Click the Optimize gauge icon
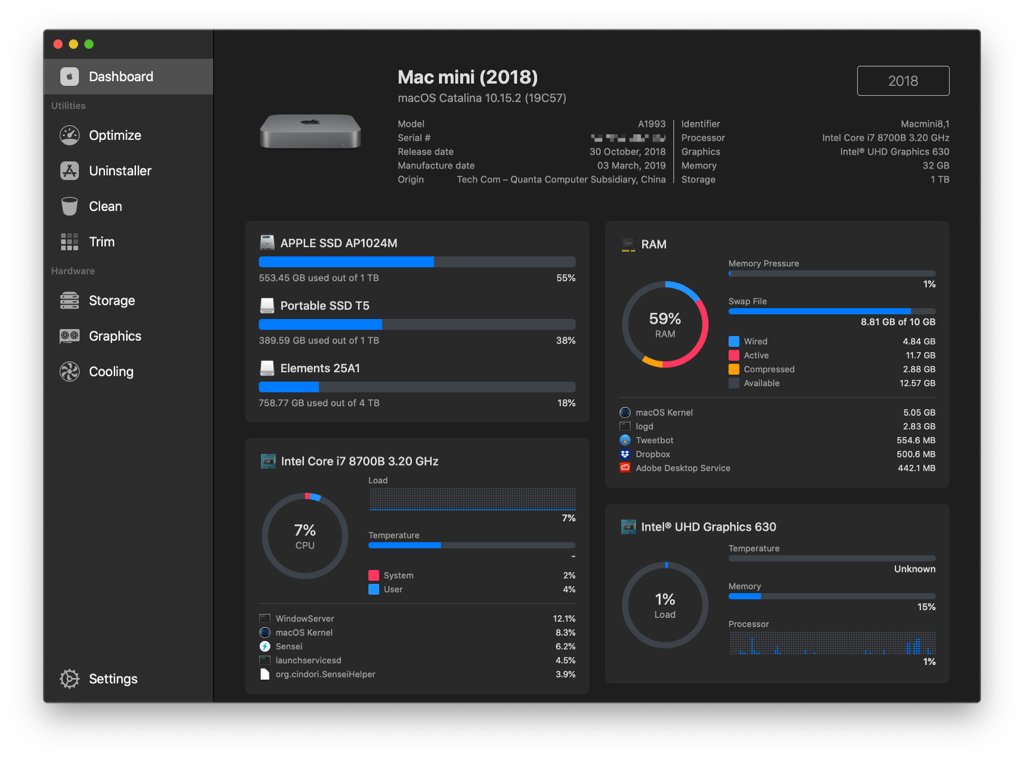Viewport: 1024px width, 760px height. [x=69, y=135]
